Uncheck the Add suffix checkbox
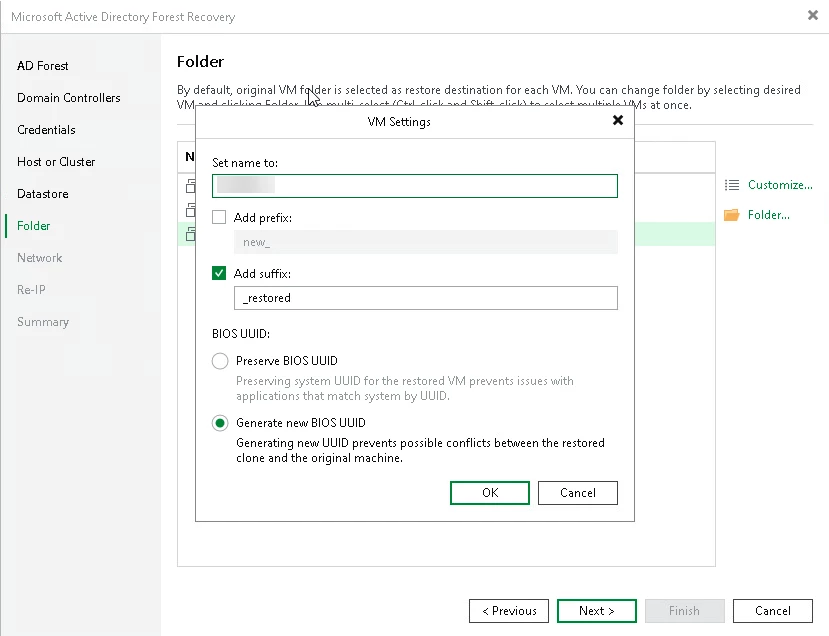 219,273
